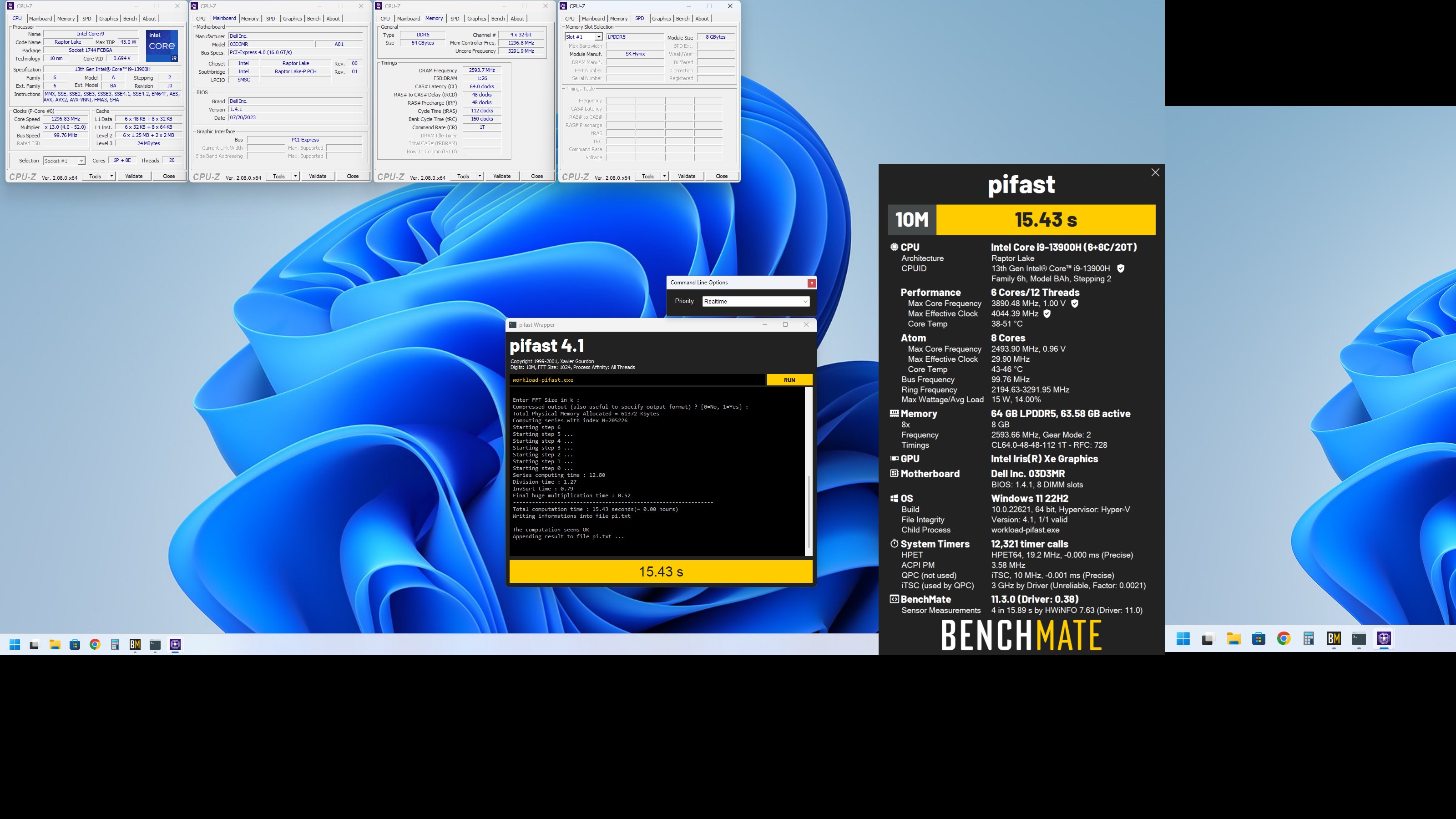Click the shield icon next to Max Effective Clock
Screen dimensions: 1456x819
click(x=1047, y=313)
